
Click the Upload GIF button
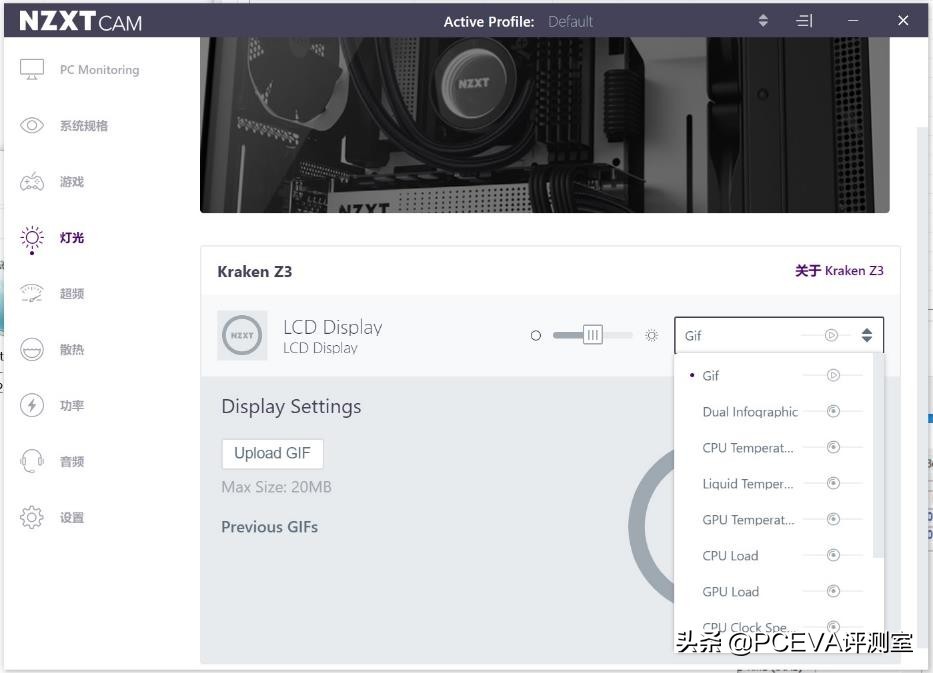tap(273, 453)
